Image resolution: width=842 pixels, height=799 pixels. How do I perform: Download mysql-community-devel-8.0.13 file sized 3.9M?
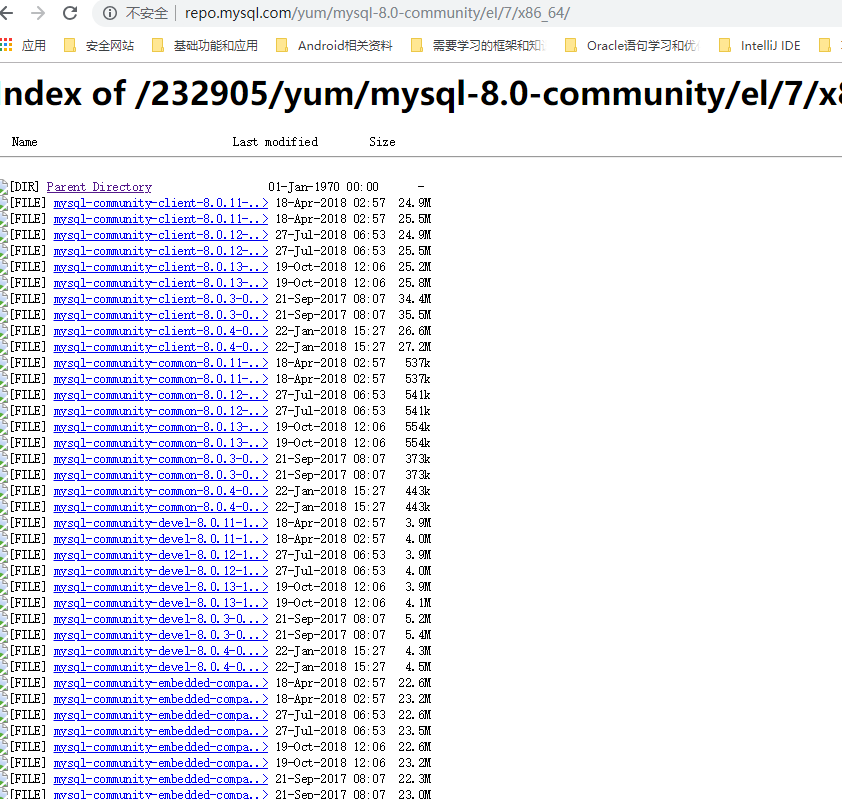coord(161,587)
